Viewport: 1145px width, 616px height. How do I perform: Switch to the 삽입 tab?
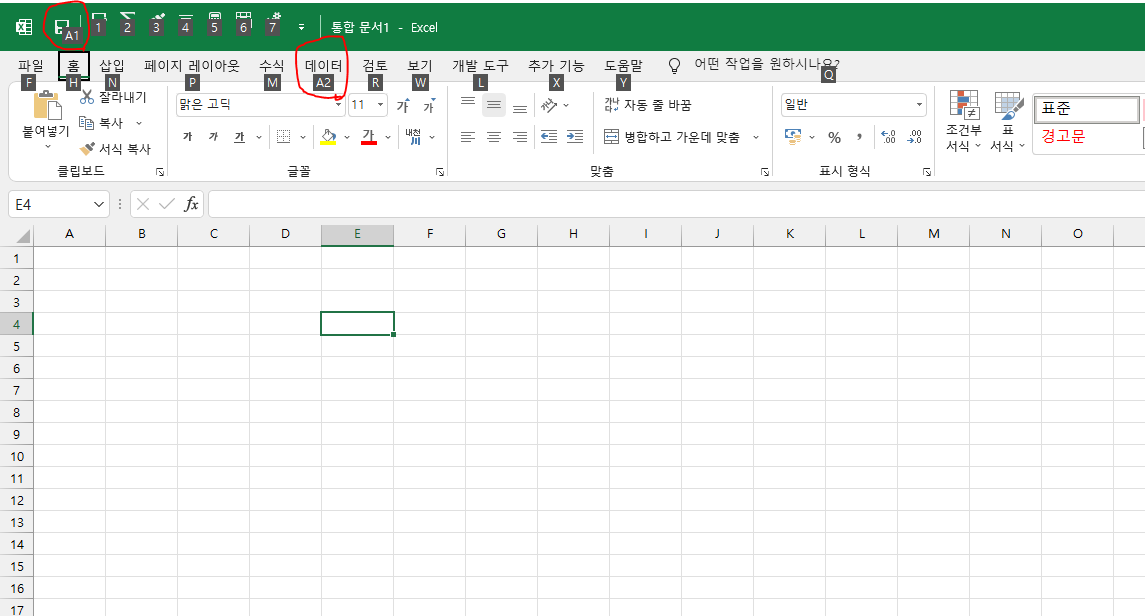pos(112,66)
